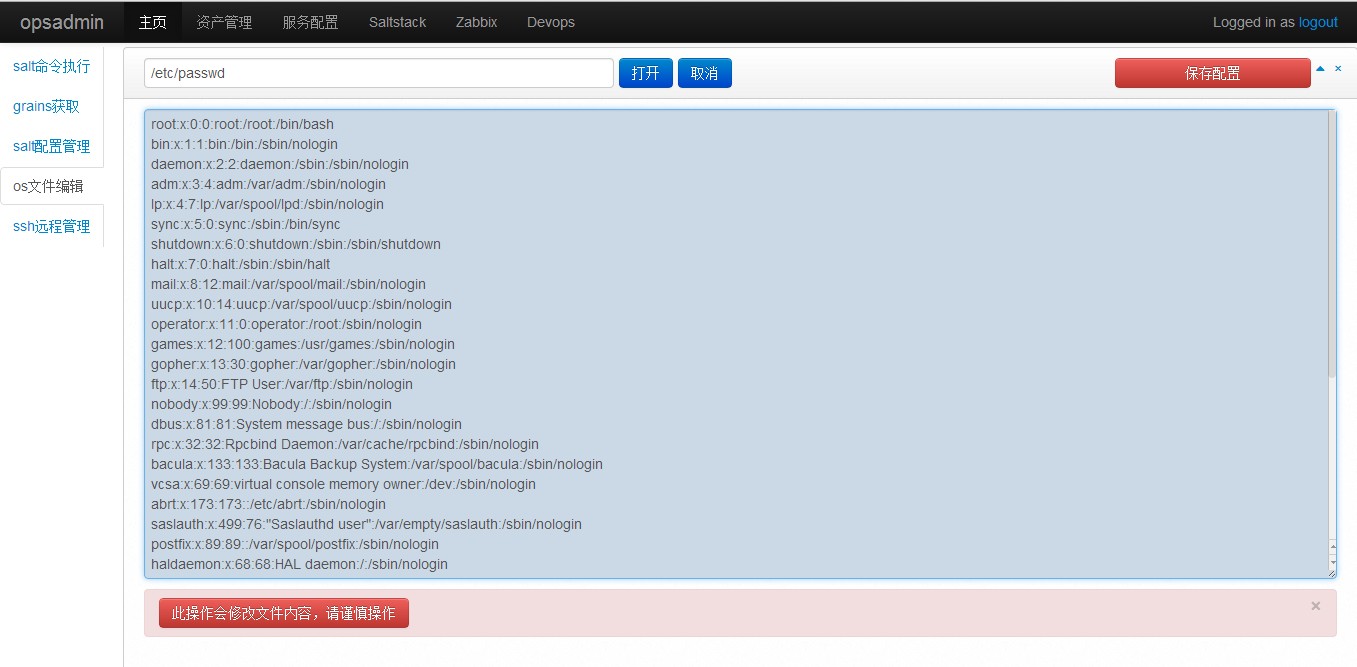Open the 资产管理 menu
Screen dimensions: 1357x667
point(225,22)
